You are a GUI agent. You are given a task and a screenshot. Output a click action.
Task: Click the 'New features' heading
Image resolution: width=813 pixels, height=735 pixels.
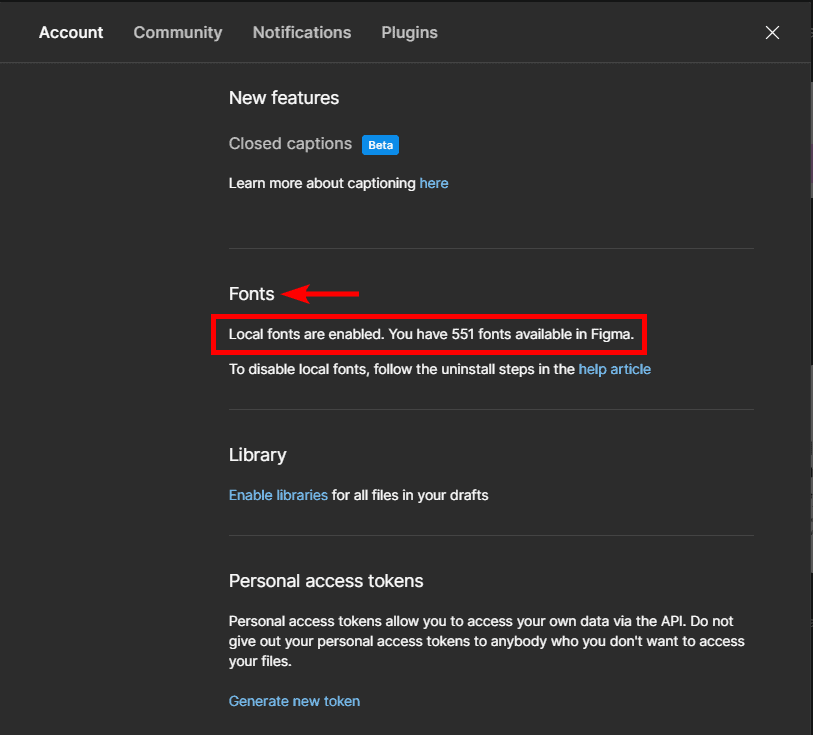pyautogui.click(x=284, y=98)
